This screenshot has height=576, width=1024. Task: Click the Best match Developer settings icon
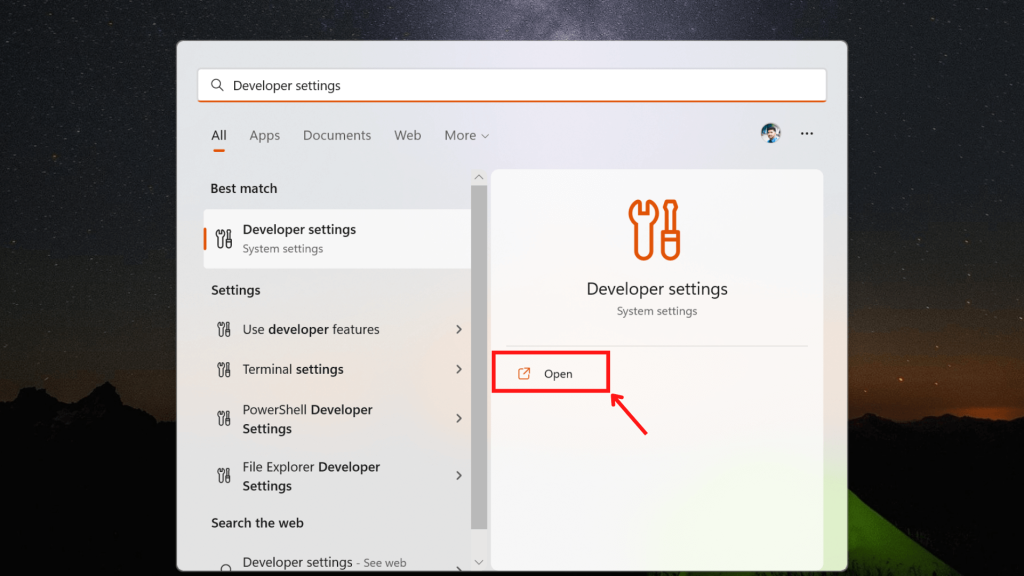tap(224, 239)
